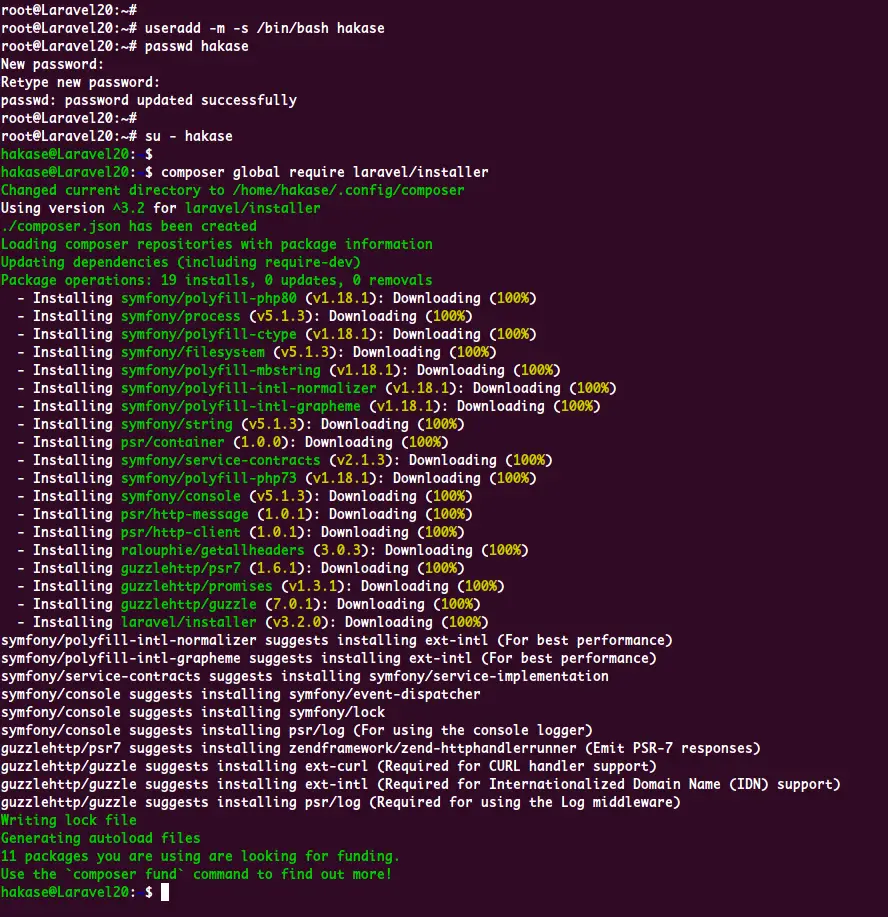Click 'Package operations: 19 installs' line
This screenshot has width=888, height=917.
(x=216, y=280)
